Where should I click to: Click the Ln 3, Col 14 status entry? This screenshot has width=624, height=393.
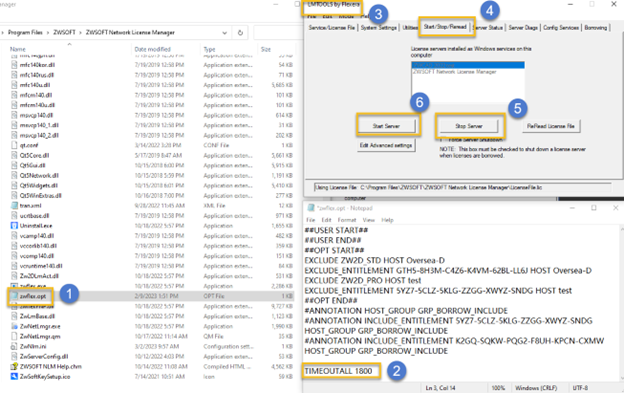point(441,388)
